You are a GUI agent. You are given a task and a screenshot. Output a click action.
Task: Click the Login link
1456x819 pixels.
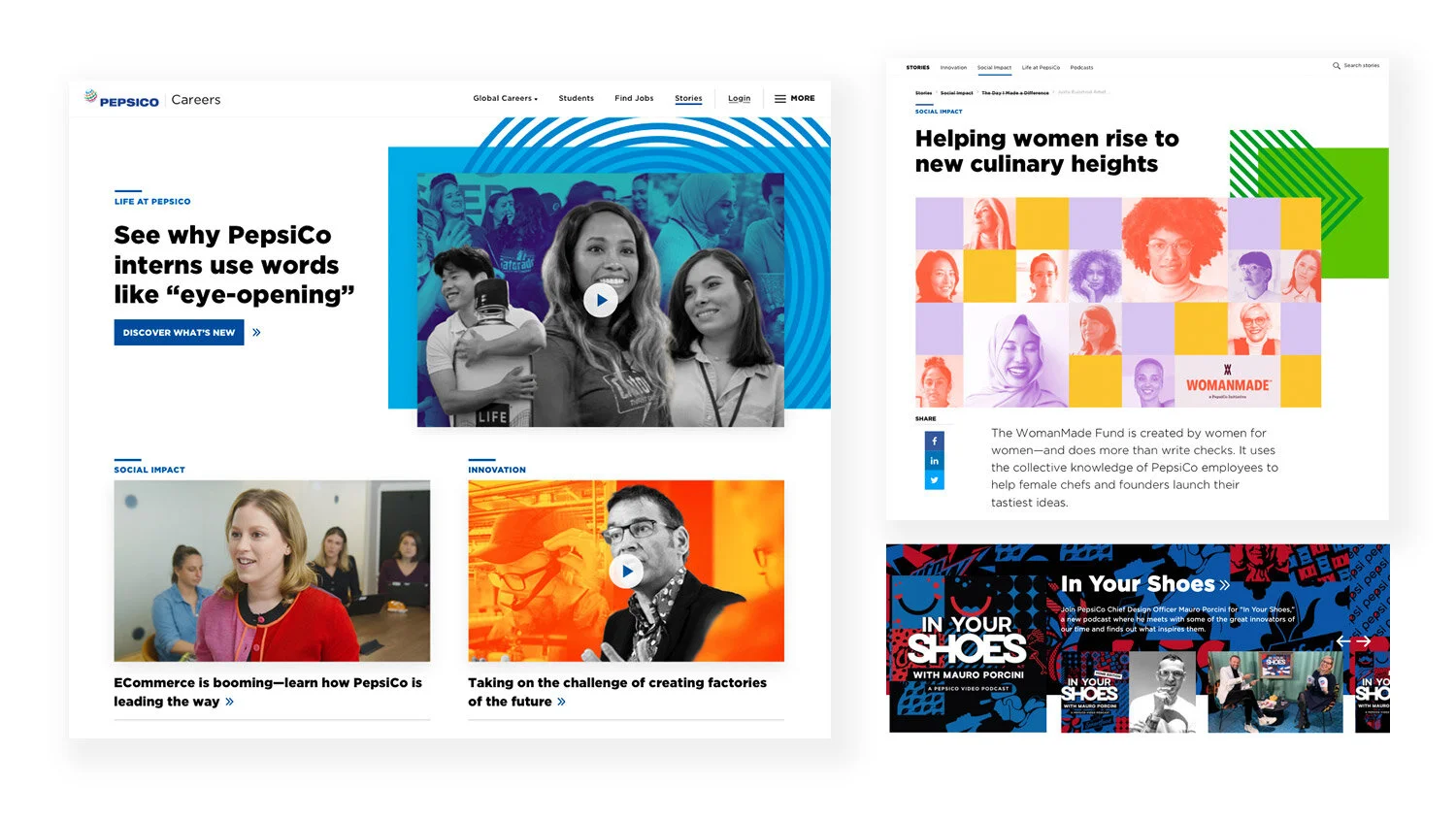(739, 98)
